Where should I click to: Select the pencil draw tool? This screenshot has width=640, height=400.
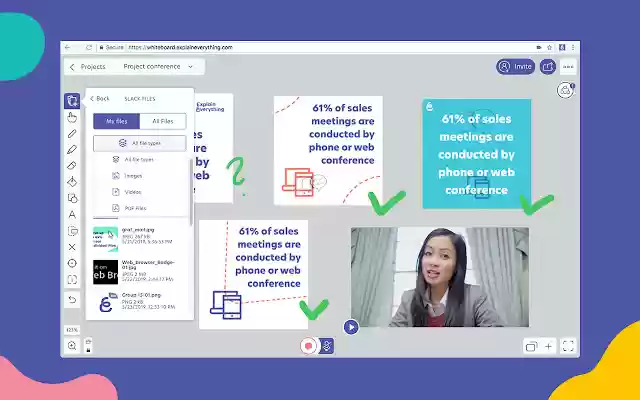tap(72, 133)
